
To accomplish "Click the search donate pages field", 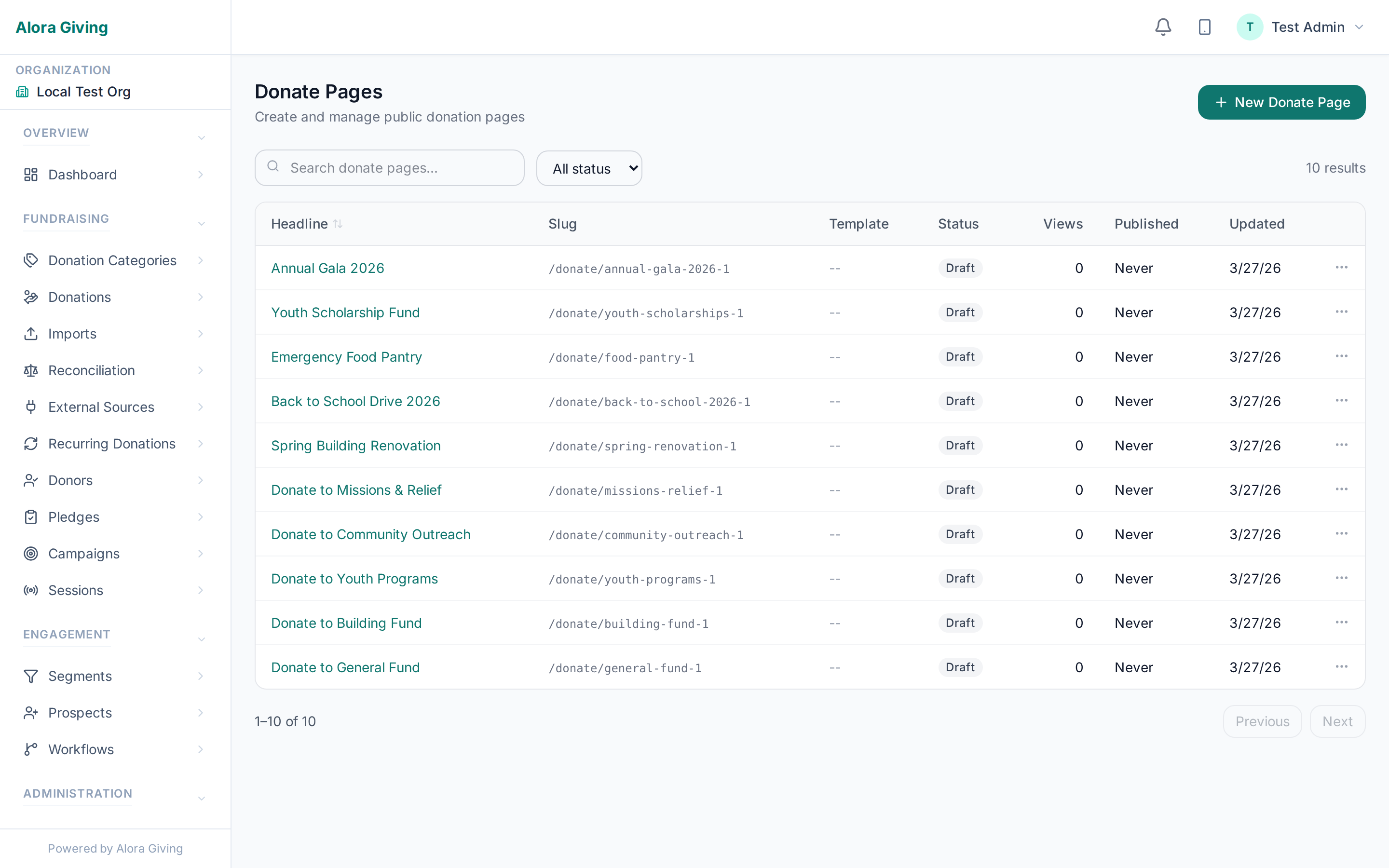I will [389, 168].
